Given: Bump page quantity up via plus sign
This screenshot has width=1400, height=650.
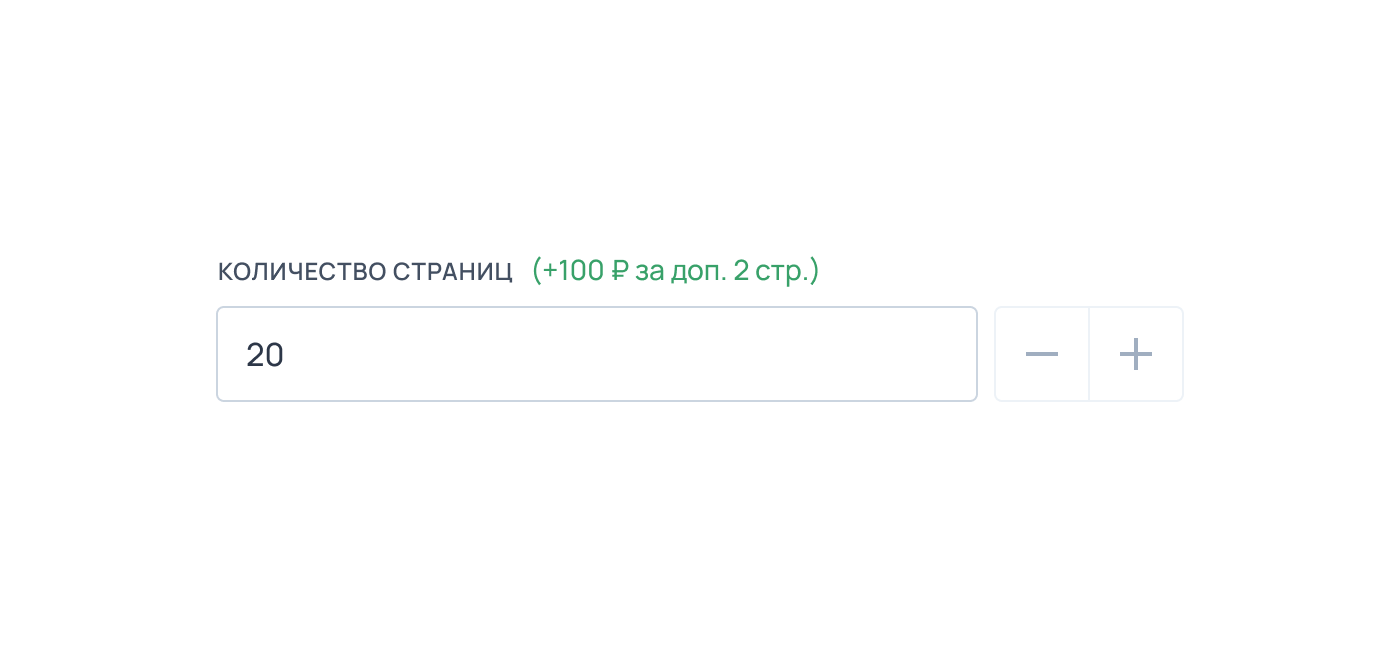Looking at the screenshot, I should (1136, 354).
